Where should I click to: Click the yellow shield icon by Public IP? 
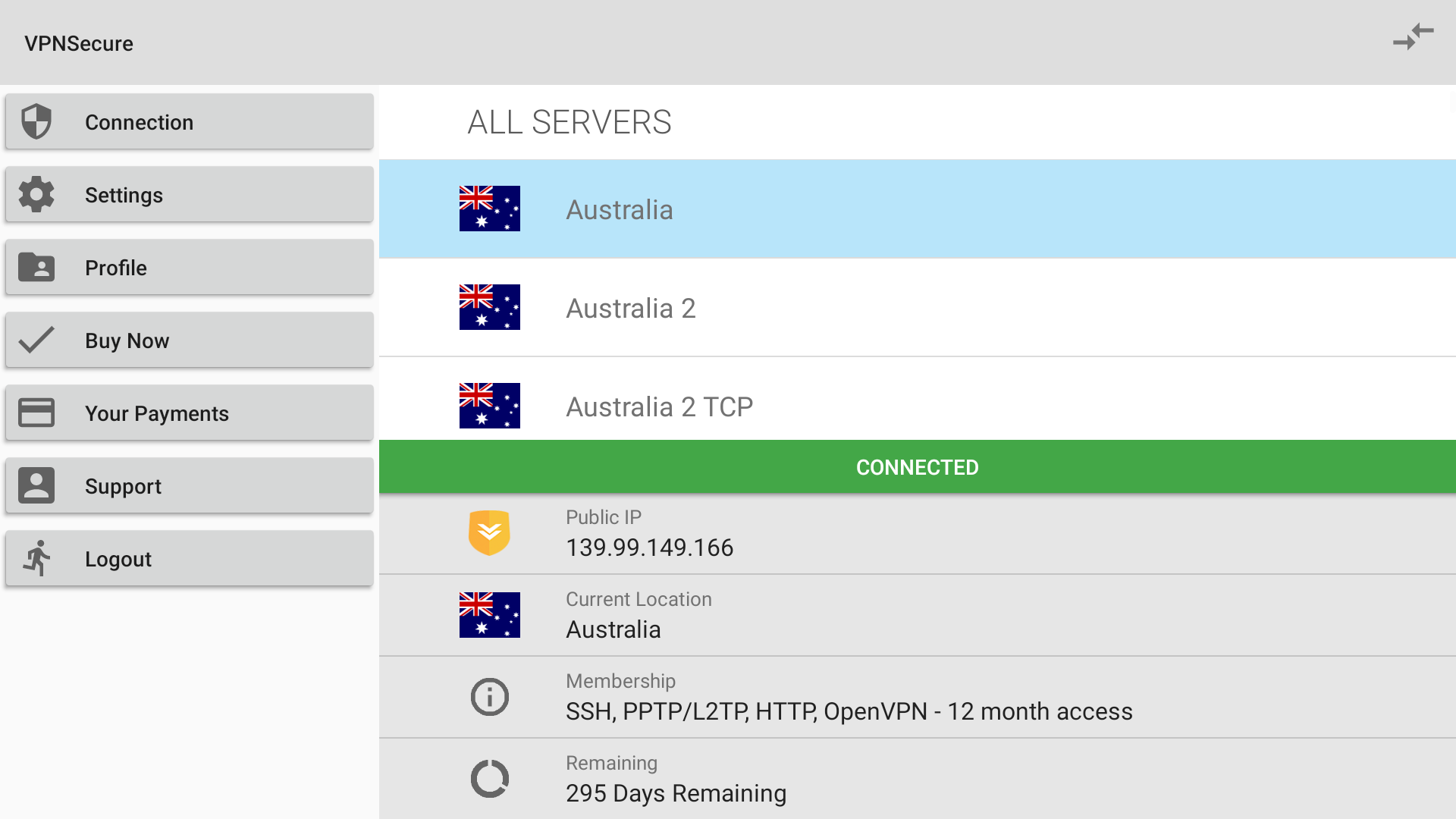coord(490,533)
